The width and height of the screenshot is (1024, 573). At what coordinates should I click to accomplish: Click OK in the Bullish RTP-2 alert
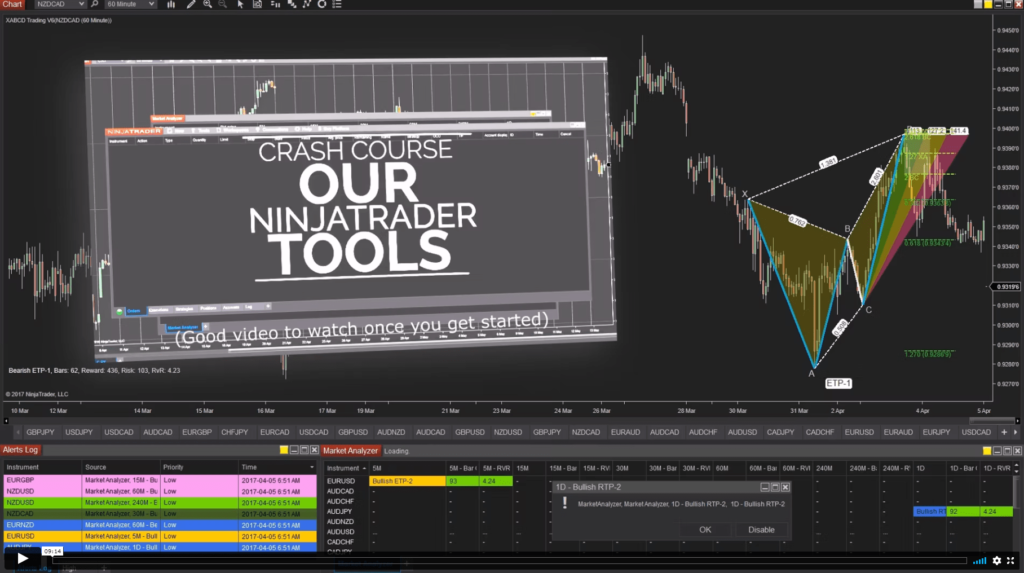click(x=705, y=530)
